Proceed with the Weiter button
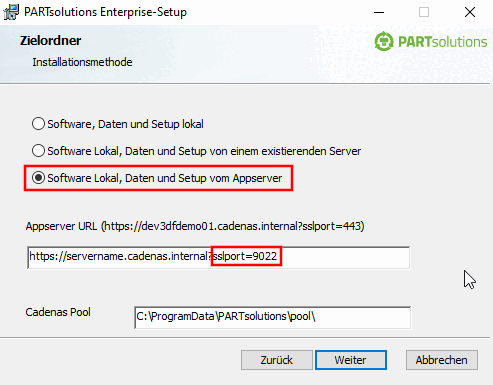The height and width of the screenshot is (385, 493). coord(351,360)
